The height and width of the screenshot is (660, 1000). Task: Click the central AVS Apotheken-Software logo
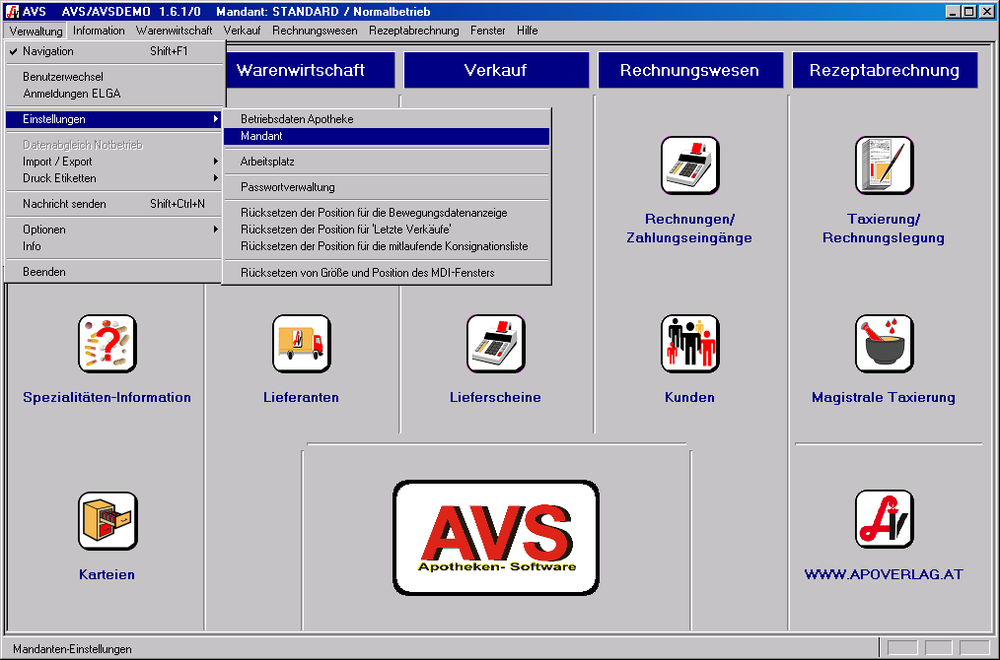[x=495, y=539]
